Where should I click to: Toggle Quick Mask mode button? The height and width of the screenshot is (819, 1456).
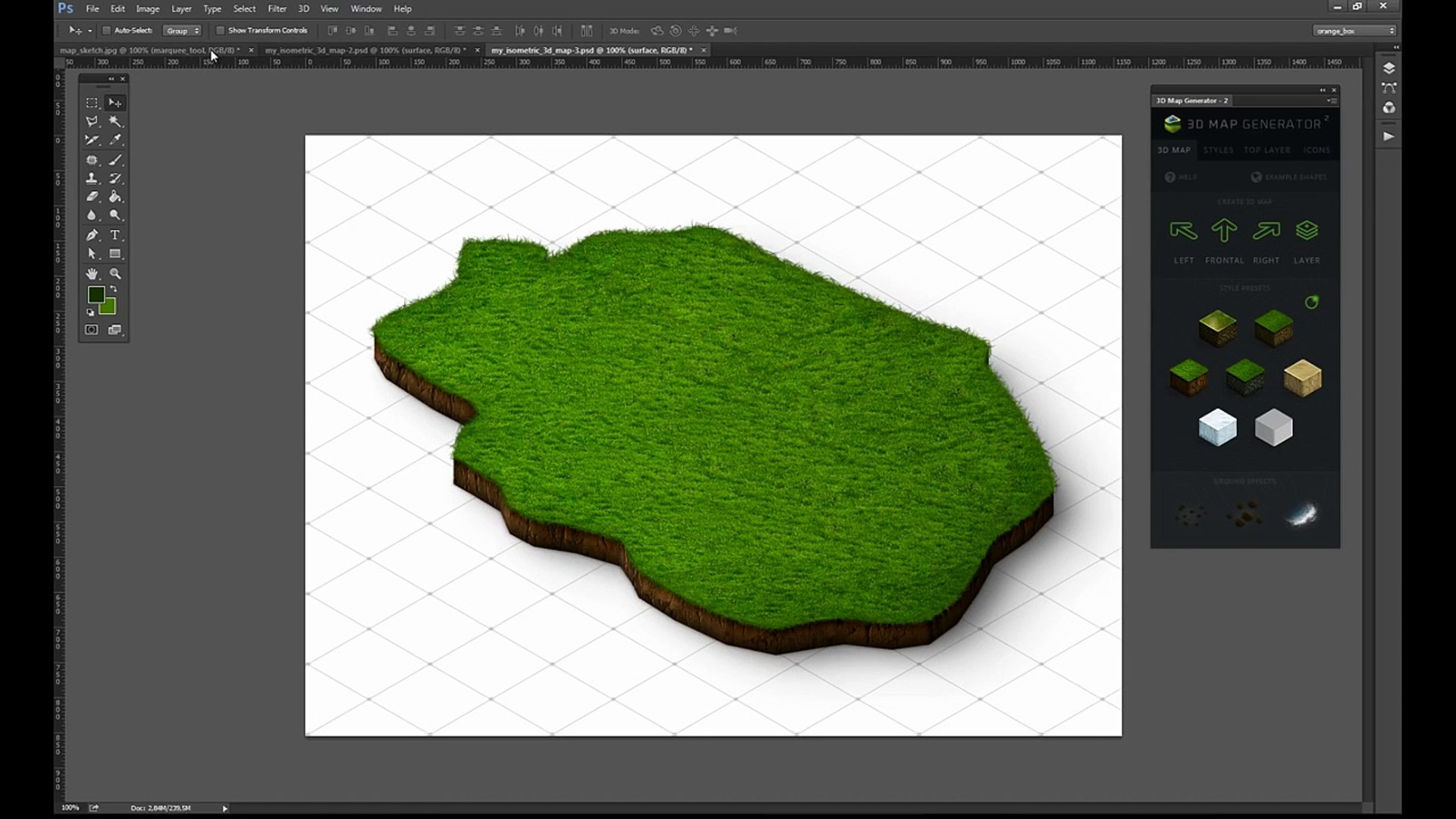(x=92, y=330)
